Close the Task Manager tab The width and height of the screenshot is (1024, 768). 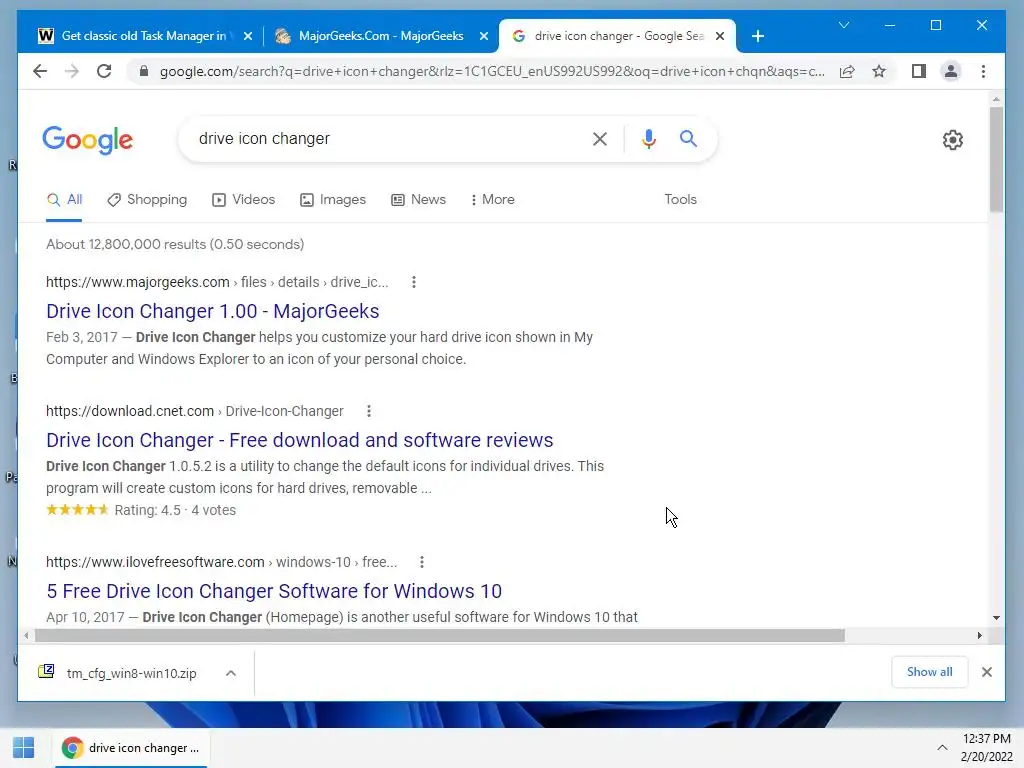248,36
